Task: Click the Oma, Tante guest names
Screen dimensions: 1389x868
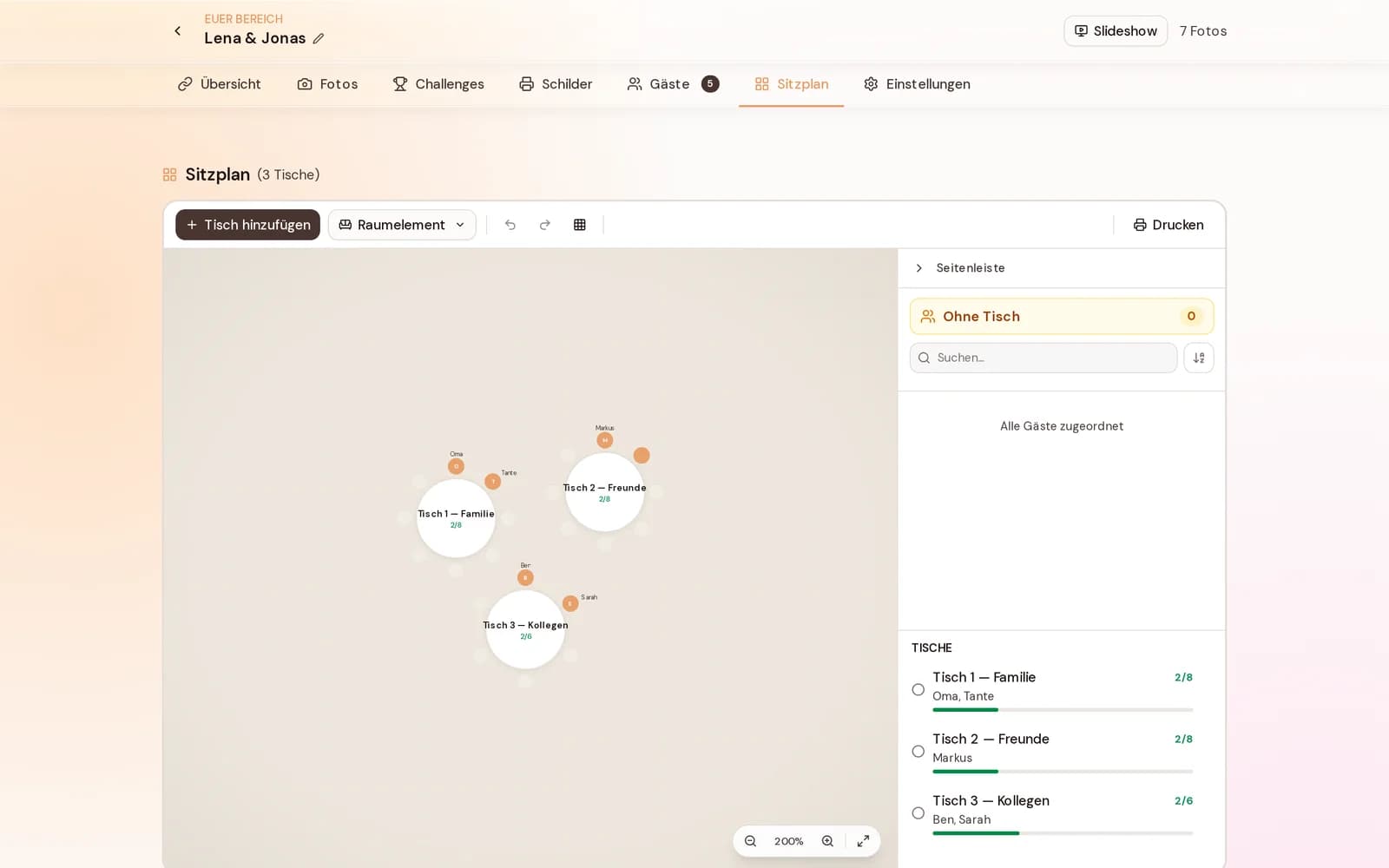Action: (x=964, y=696)
